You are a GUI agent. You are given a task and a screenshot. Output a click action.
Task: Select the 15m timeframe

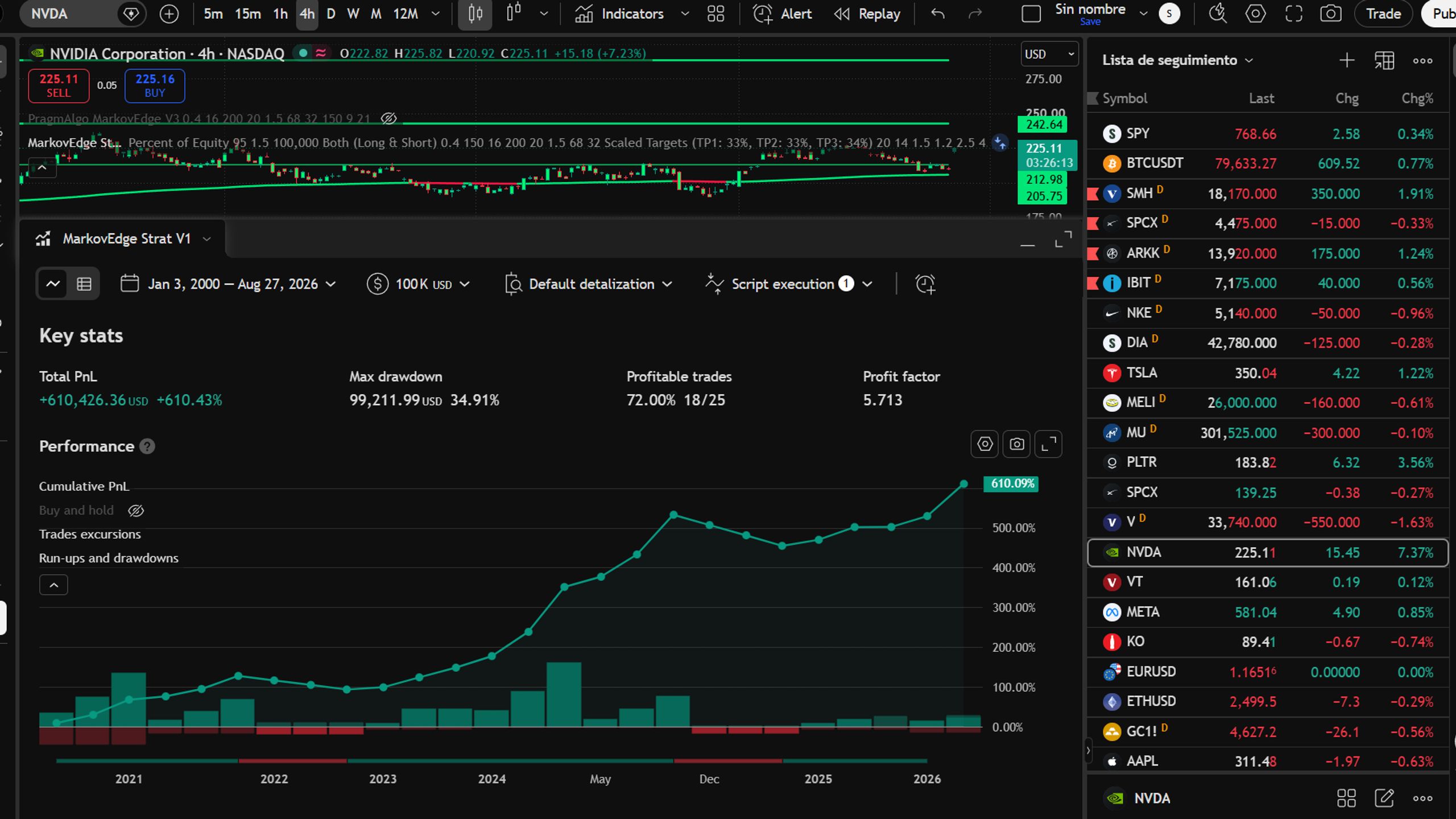(248, 14)
